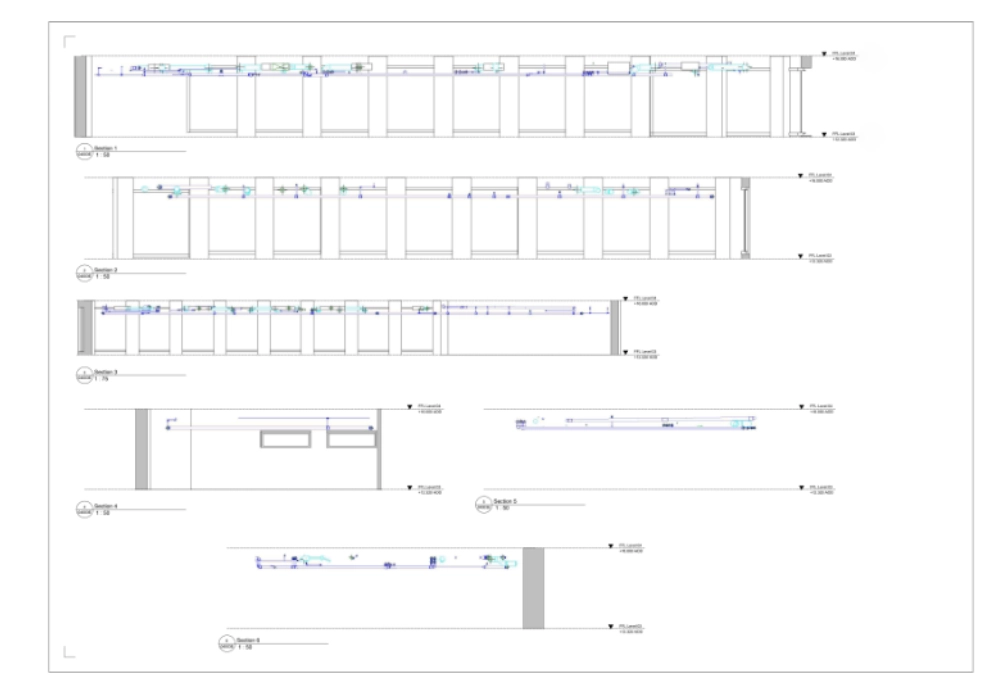This screenshot has height=692, width=1001.
Task: Click the Section 5 view number circle
Action: [485, 504]
